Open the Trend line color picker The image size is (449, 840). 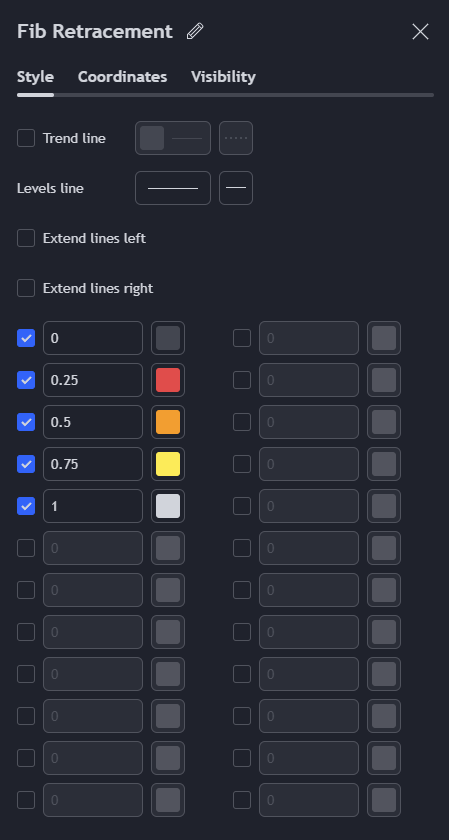point(173,138)
